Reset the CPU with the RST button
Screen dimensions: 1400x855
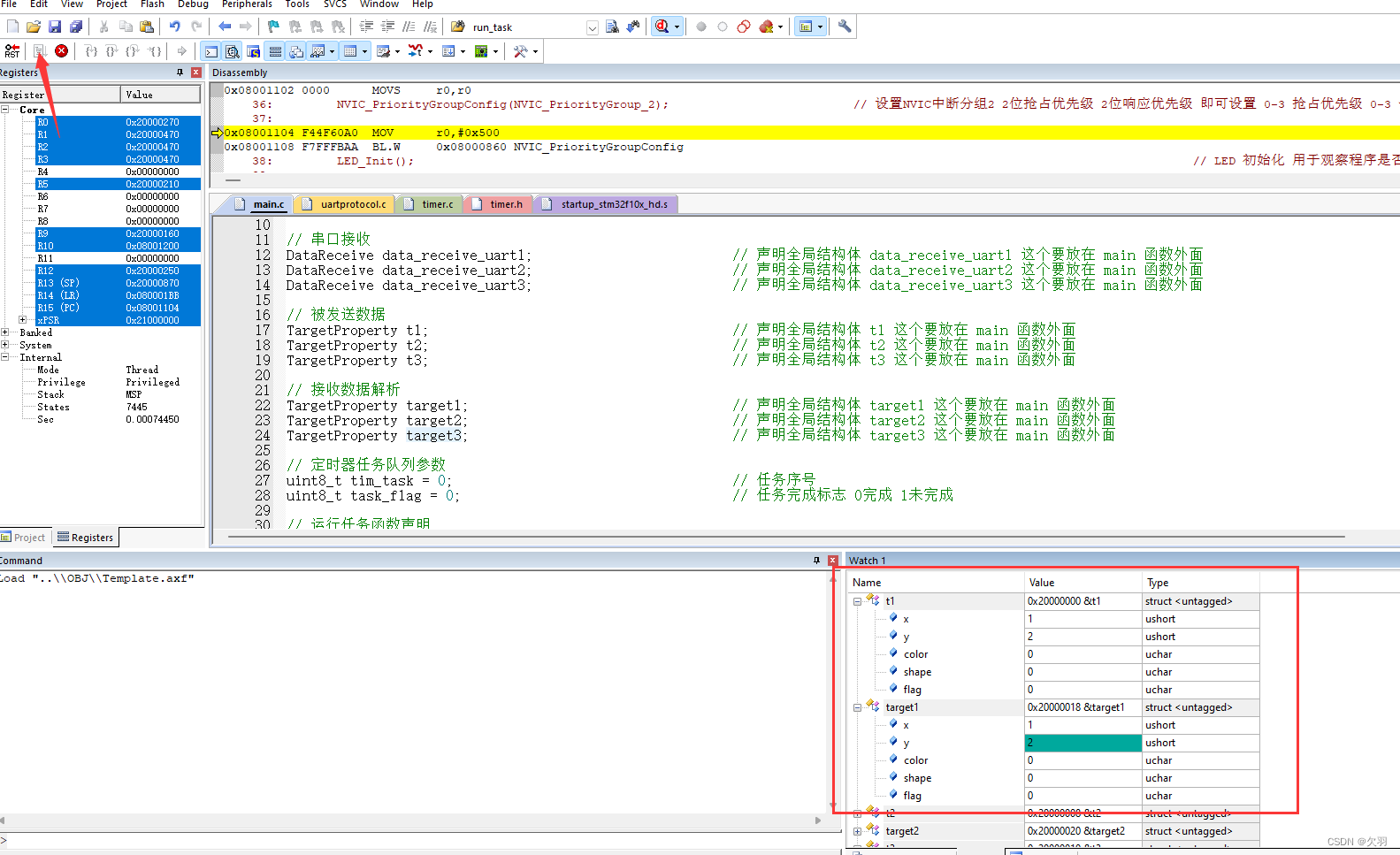coord(12,51)
